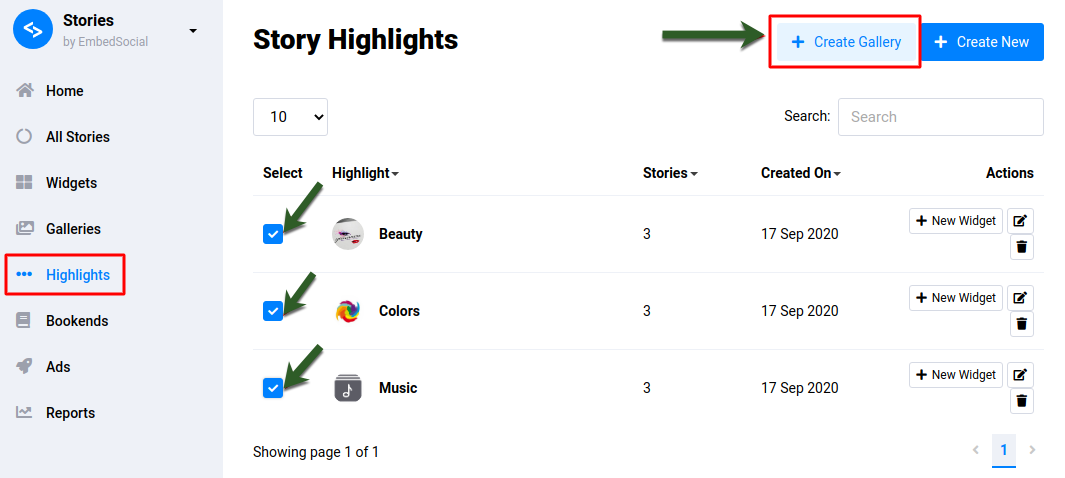Click the Search input field
Screen dimensions: 1065x478
coord(941,117)
